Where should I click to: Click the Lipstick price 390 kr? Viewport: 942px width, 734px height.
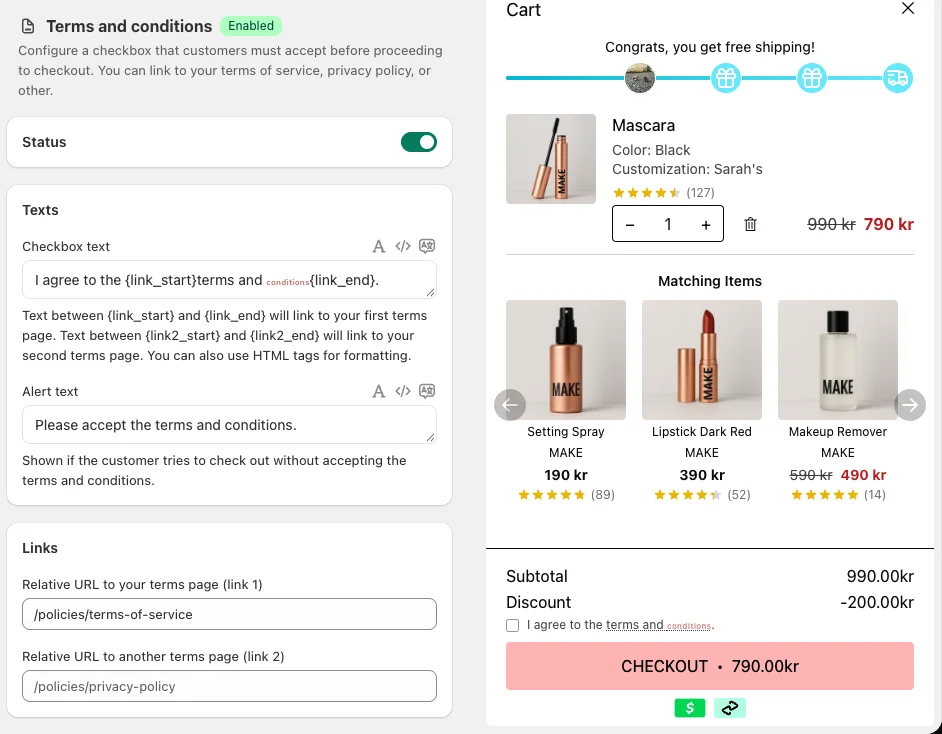702,475
